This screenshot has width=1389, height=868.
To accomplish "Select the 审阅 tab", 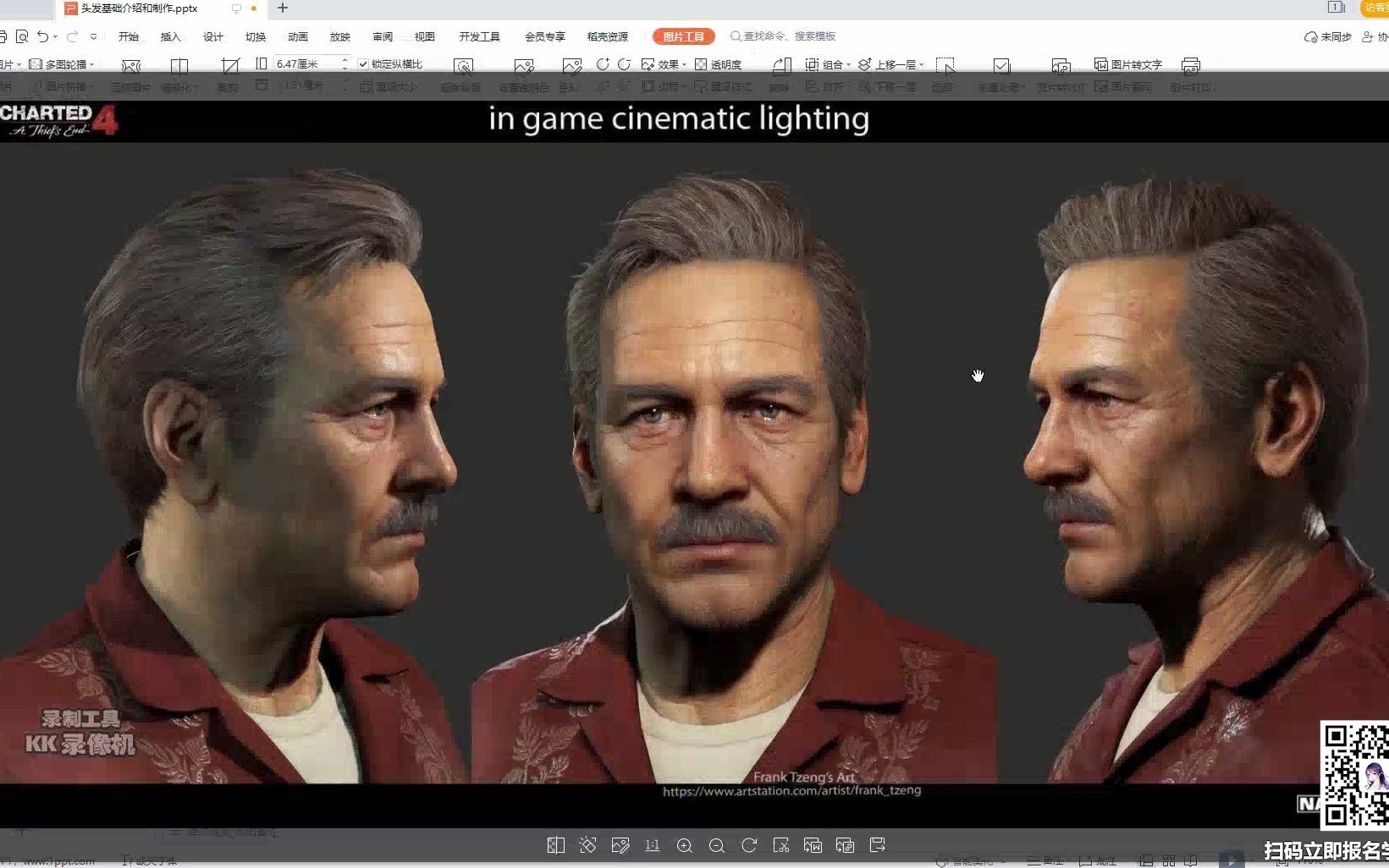I will click(383, 36).
